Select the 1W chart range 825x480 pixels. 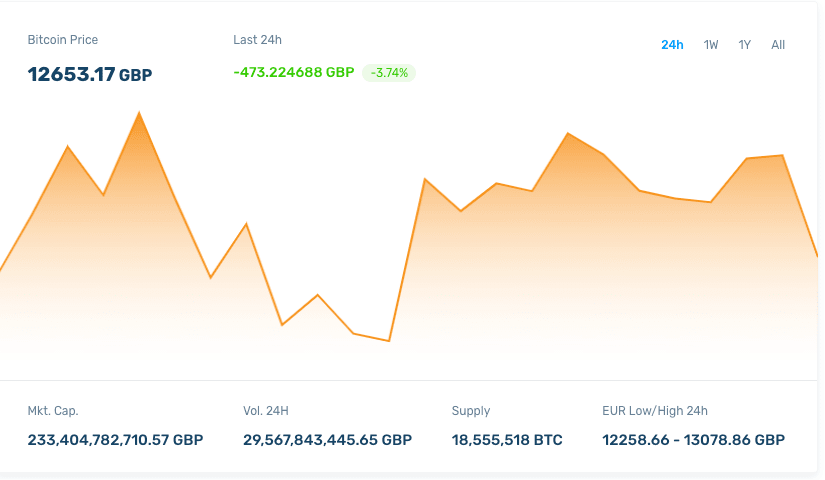click(711, 45)
